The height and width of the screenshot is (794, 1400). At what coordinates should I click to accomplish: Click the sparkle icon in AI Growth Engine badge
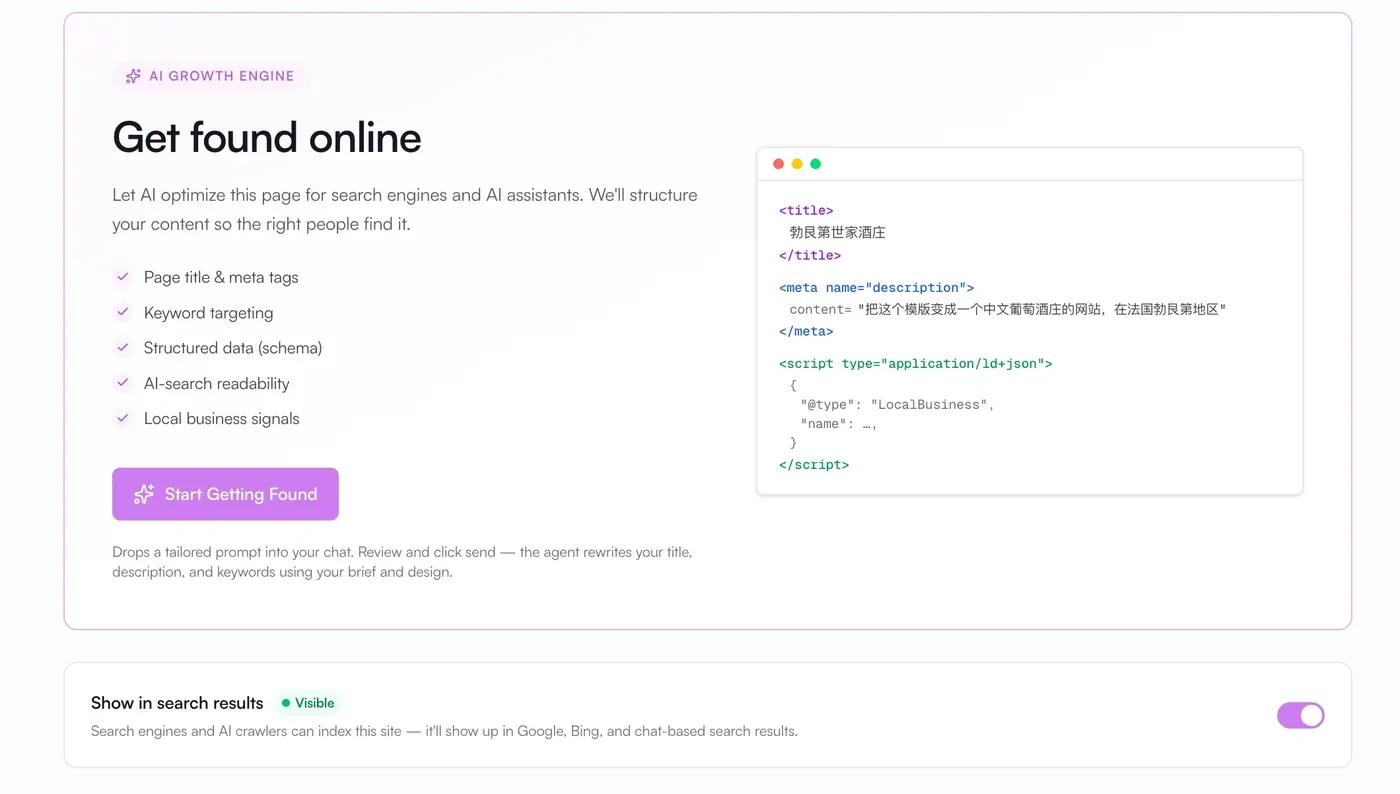(x=133, y=76)
